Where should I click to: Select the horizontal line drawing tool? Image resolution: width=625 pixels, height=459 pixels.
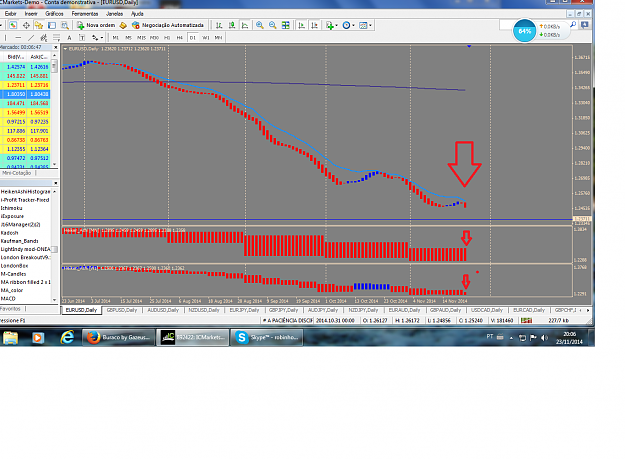tap(18, 37)
